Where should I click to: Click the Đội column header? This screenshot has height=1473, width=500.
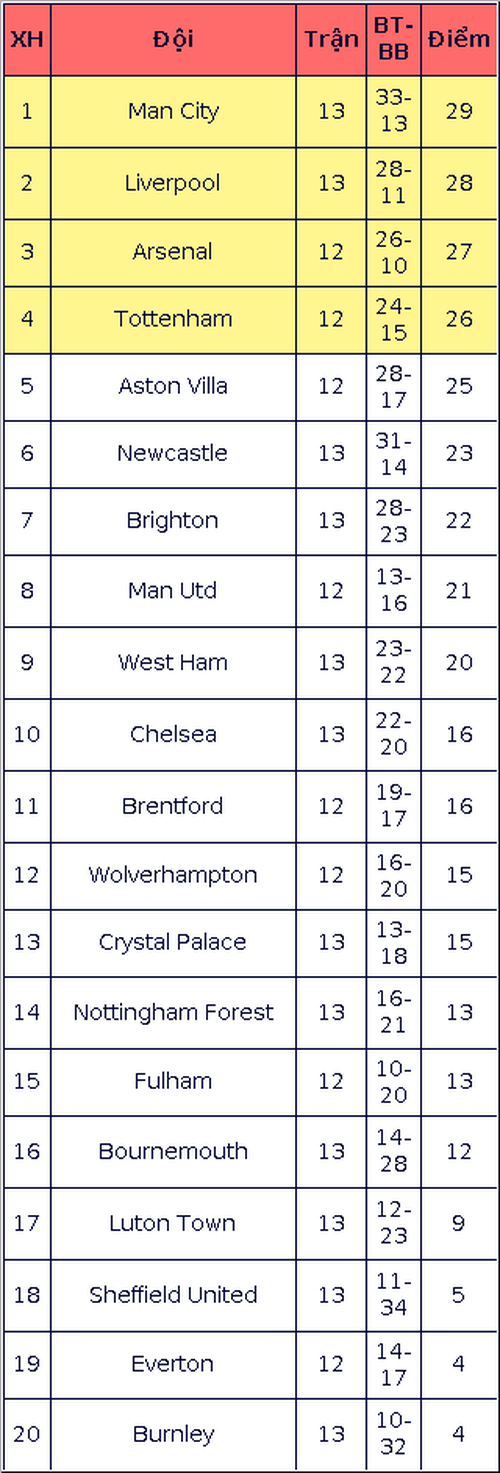point(173,40)
